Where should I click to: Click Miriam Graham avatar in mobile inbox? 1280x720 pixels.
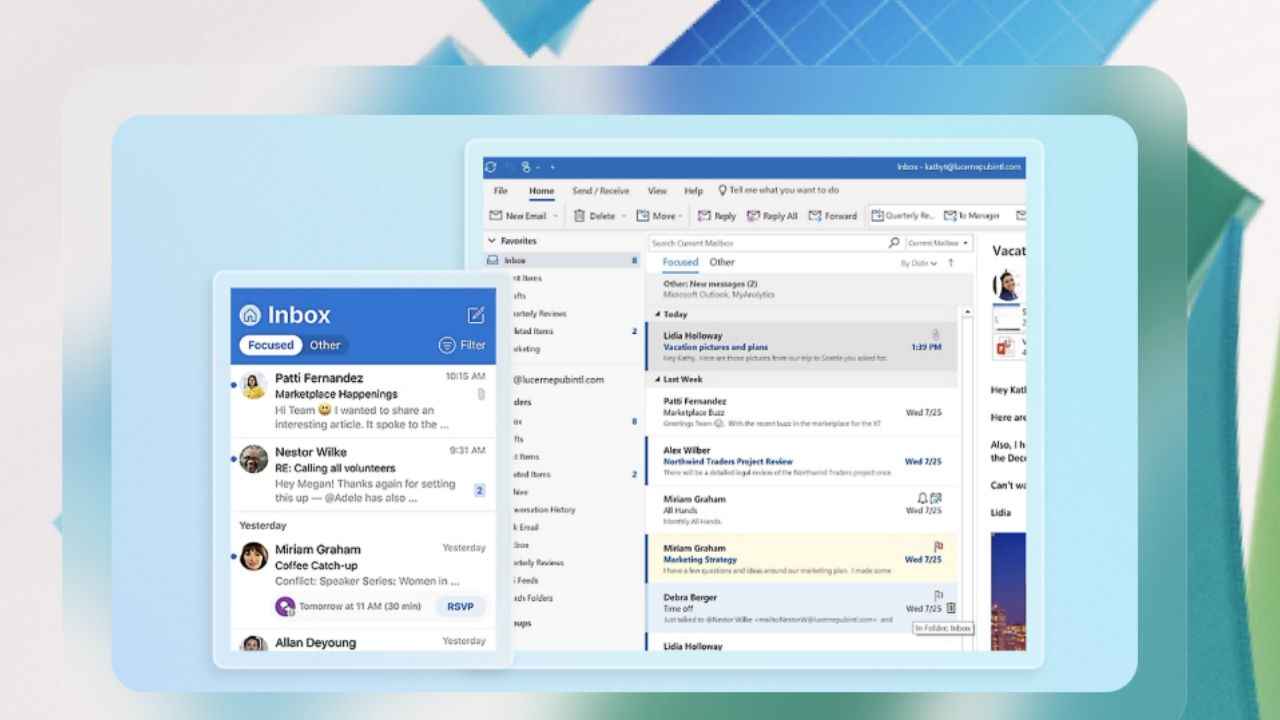coord(254,556)
